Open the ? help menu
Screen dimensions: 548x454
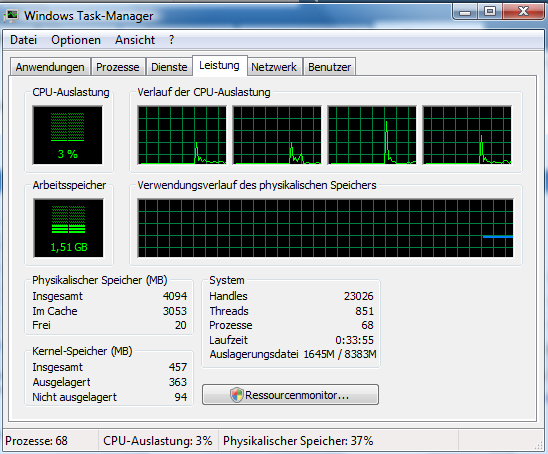point(171,40)
